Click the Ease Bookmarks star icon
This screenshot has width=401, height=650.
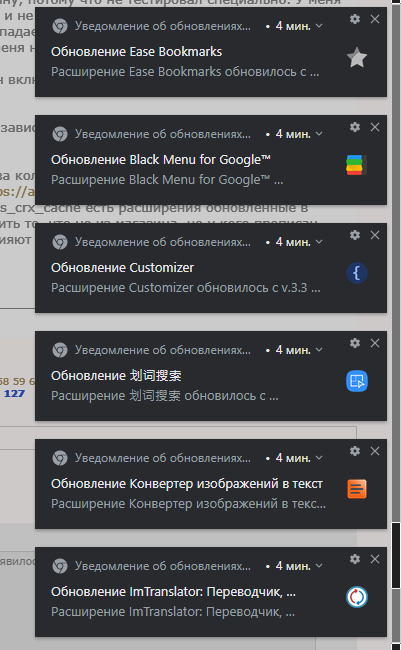[x=357, y=57]
